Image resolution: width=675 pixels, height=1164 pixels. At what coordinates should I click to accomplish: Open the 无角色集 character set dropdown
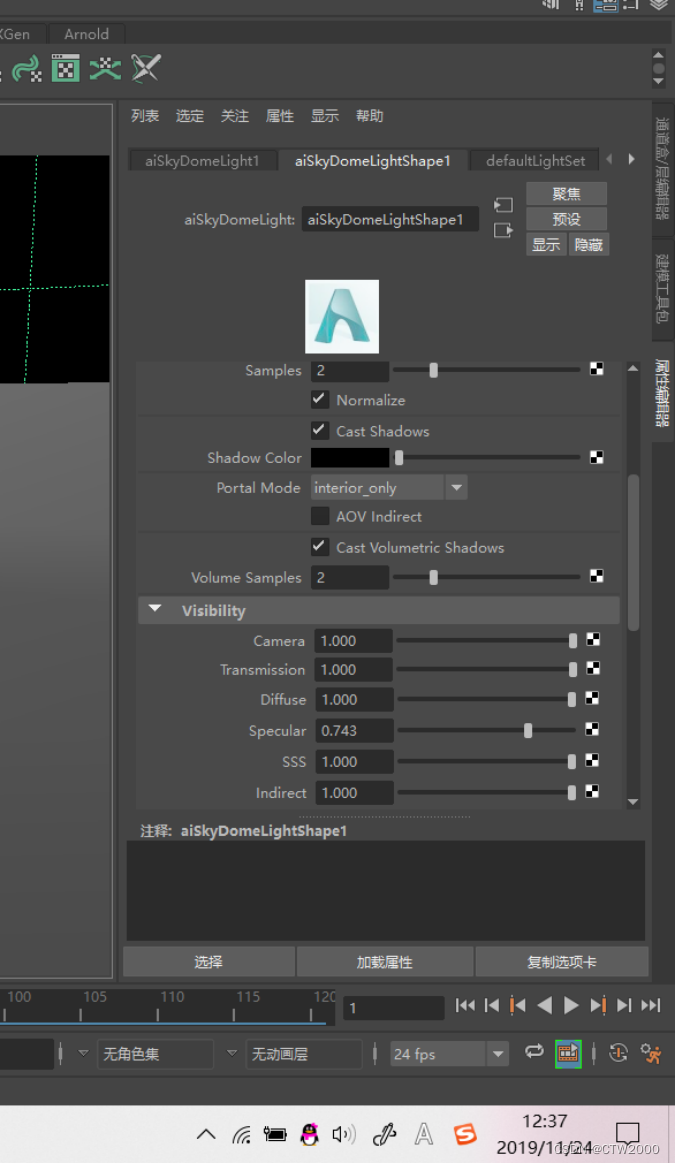click(x=155, y=1054)
